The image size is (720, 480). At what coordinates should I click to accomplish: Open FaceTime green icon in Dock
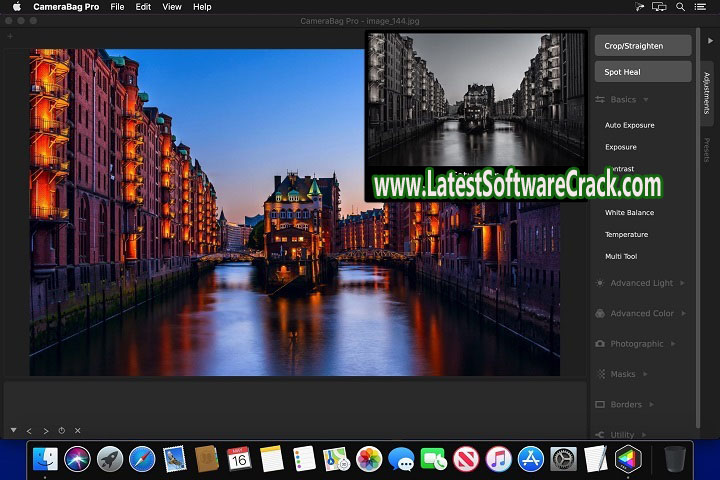433,458
